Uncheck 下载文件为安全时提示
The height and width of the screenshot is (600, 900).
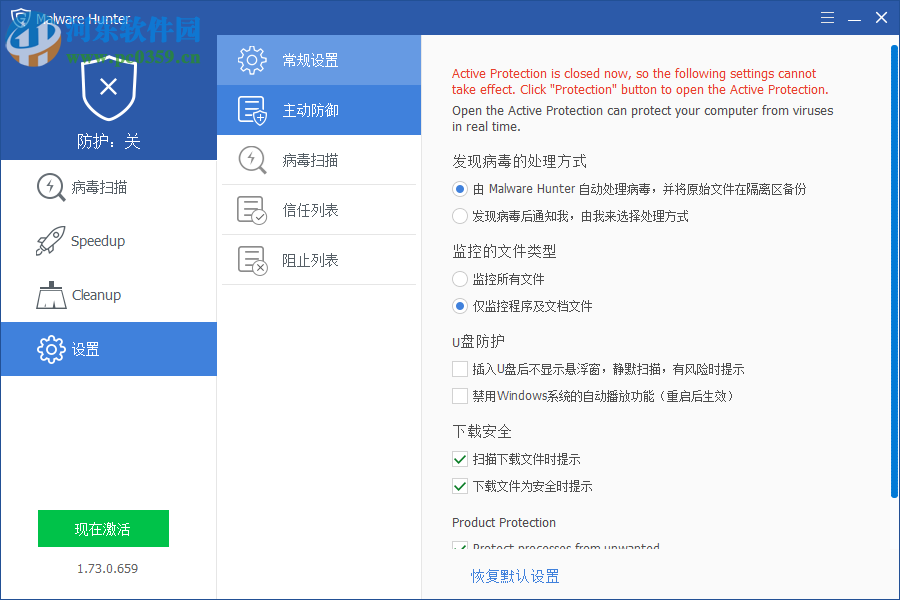coord(460,486)
